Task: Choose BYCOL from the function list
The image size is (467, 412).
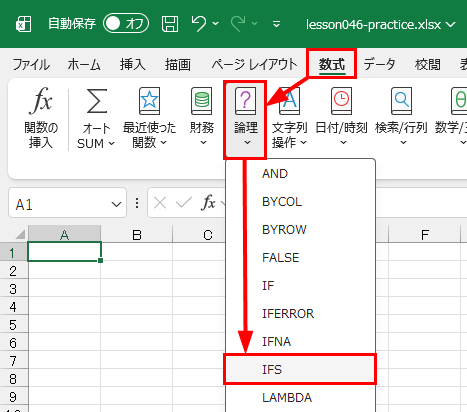Action: (301, 202)
